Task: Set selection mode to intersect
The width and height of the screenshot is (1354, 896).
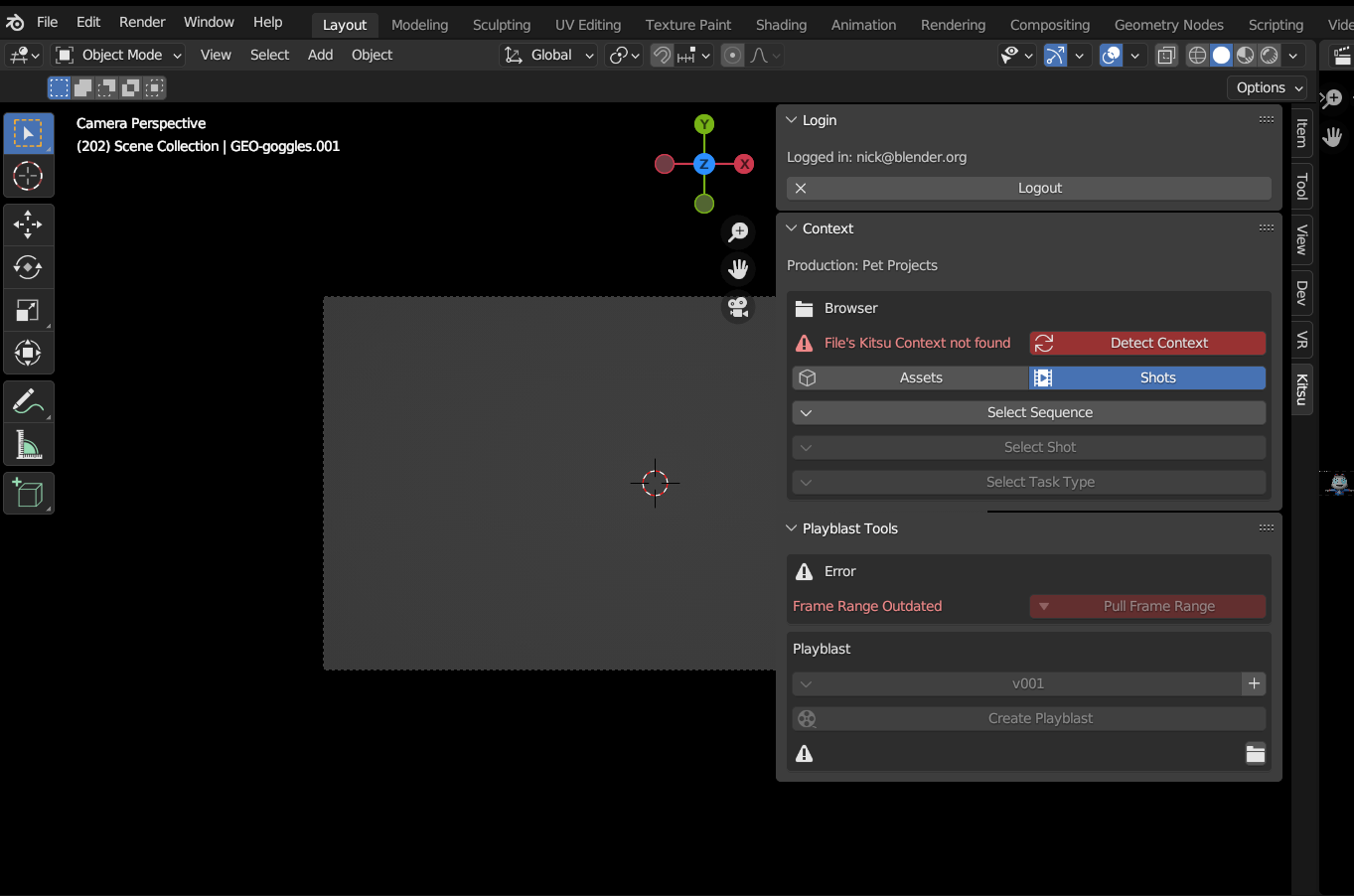Action: [155, 88]
